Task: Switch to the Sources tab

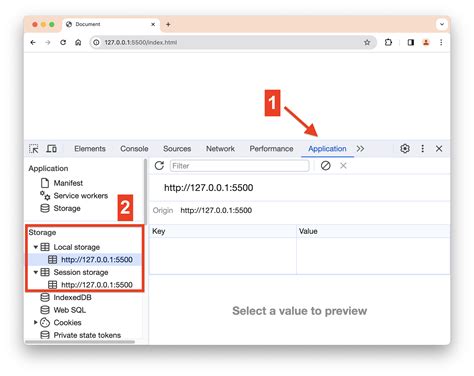Action: (177, 149)
